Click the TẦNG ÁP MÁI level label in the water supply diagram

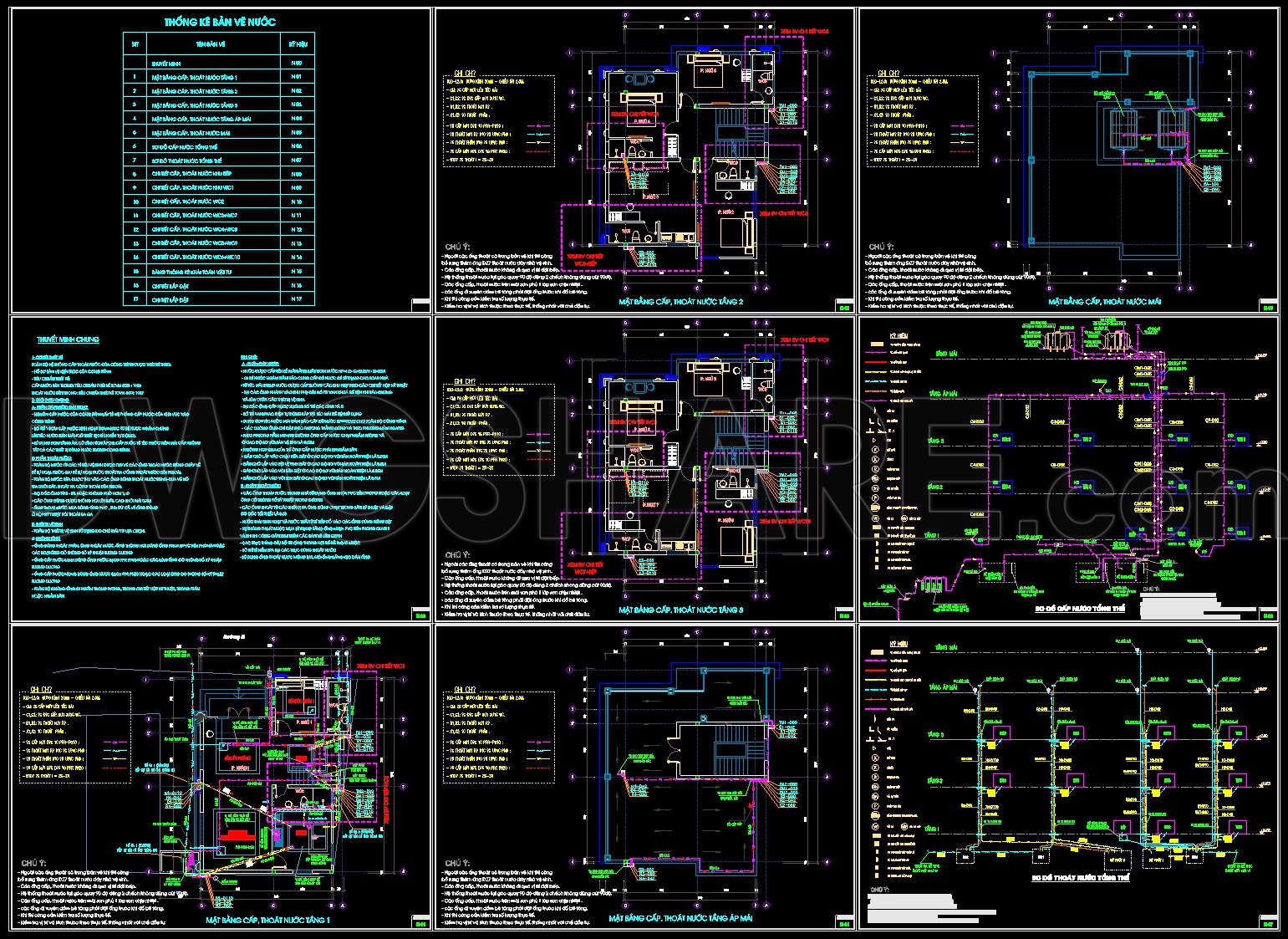tap(945, 393)
